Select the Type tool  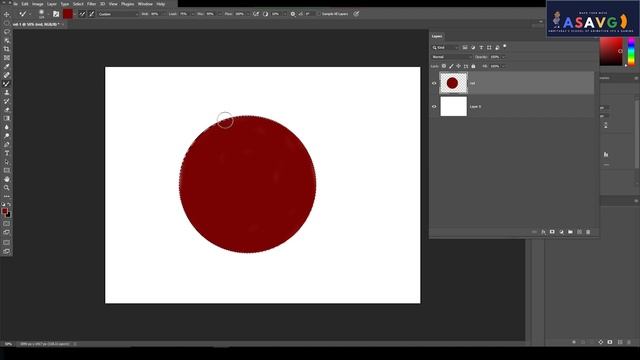pos(7,153)
